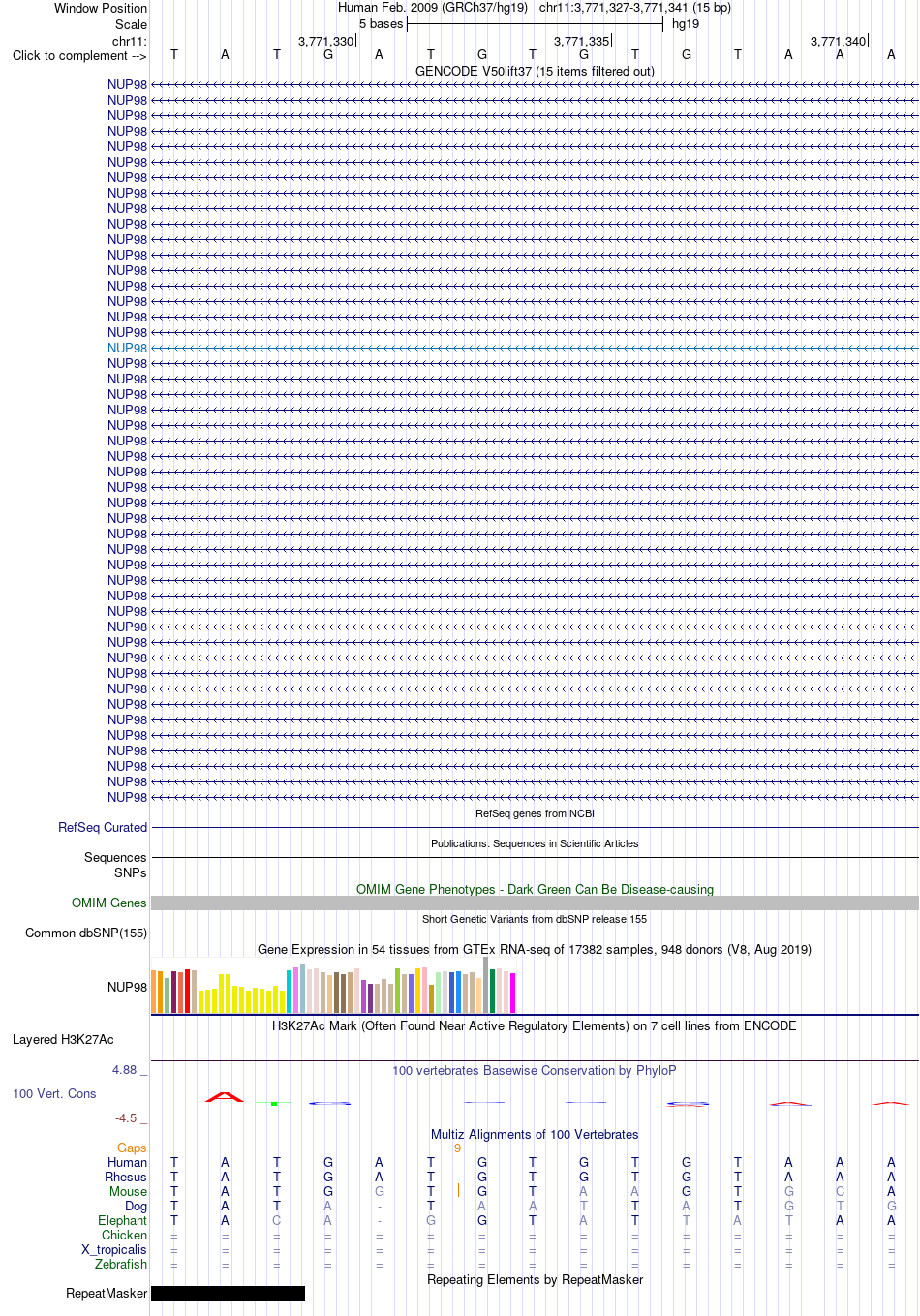The width and height of the screenshot is (920, 1316).
Task: Click the '5 bases' scale bar label
Action: [x=381, y=23]
